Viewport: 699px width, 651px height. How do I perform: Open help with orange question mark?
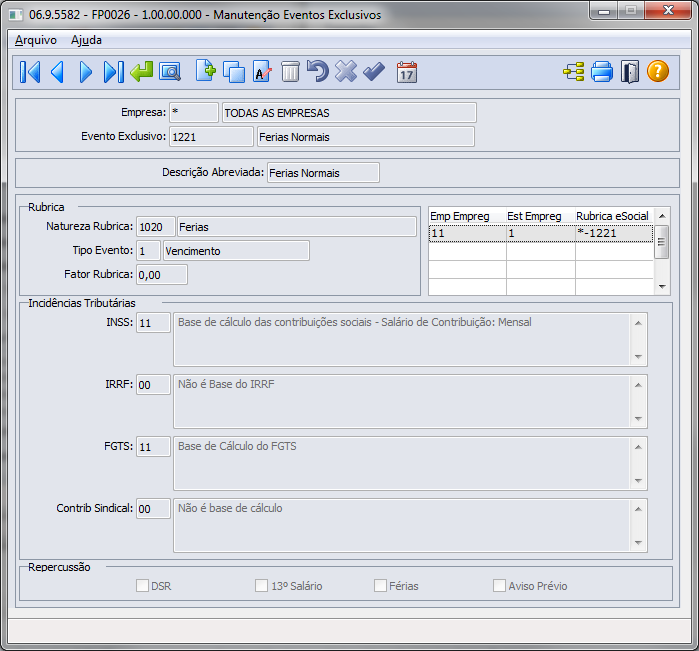658,71
